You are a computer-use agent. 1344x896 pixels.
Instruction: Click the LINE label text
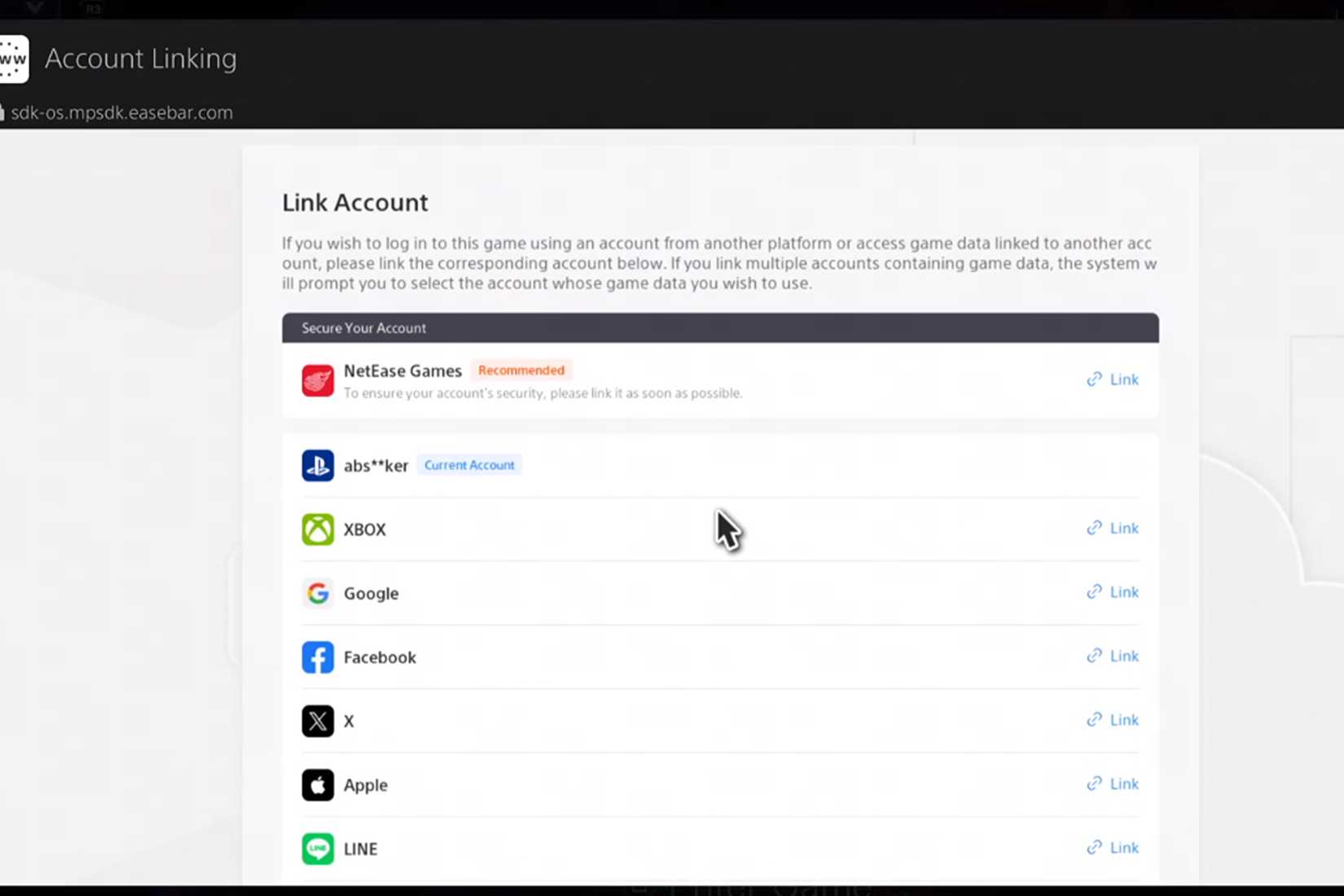point(361,849)
